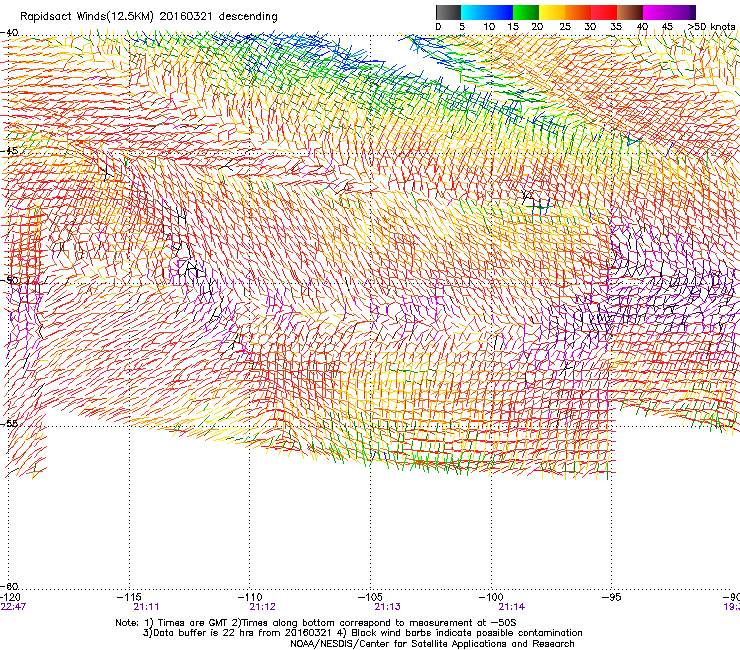Screen dimensions: 740x650
Task: Click the '-120' longitude axis label
Action: (10, 597)
